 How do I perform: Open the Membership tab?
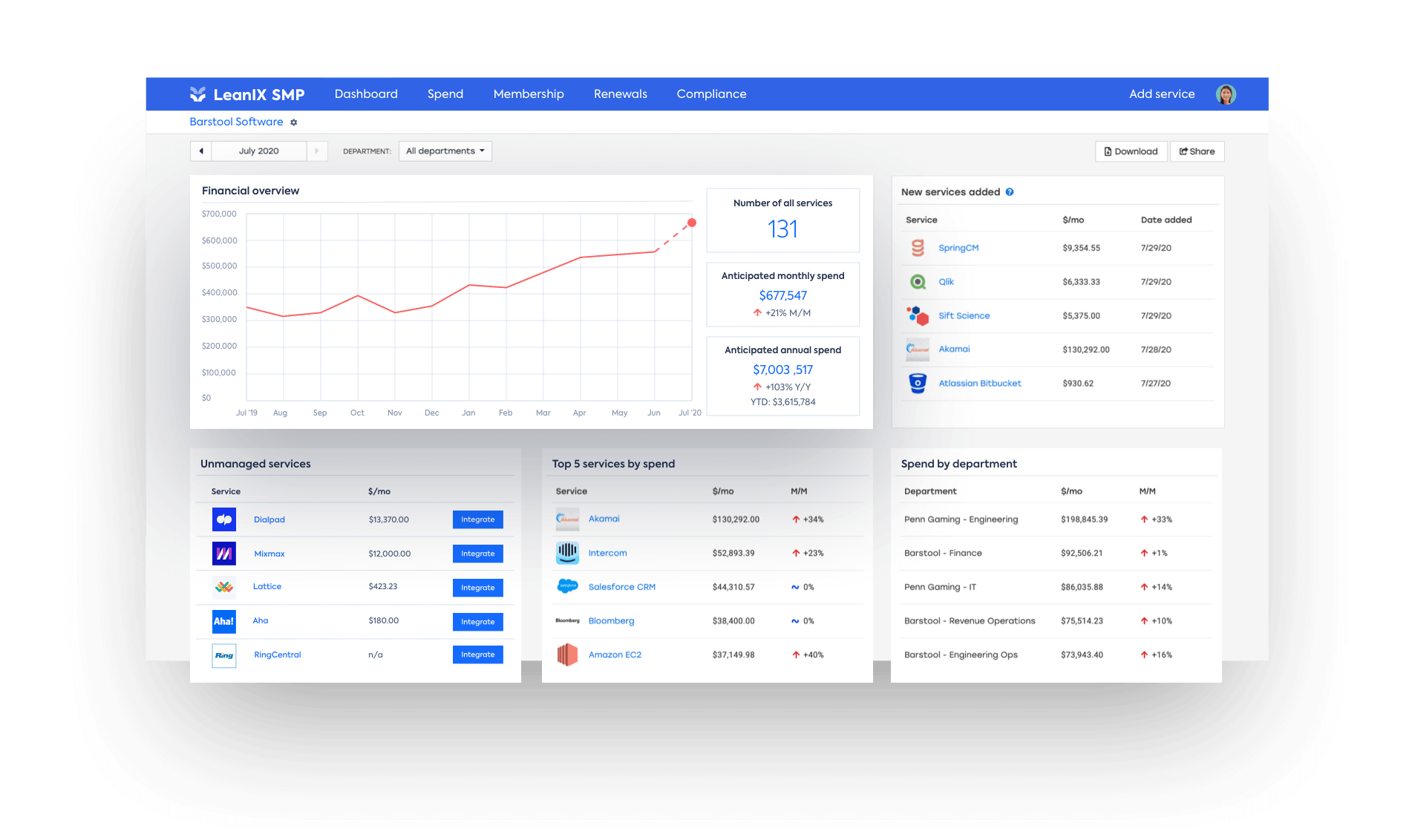(x=529, y=94)
